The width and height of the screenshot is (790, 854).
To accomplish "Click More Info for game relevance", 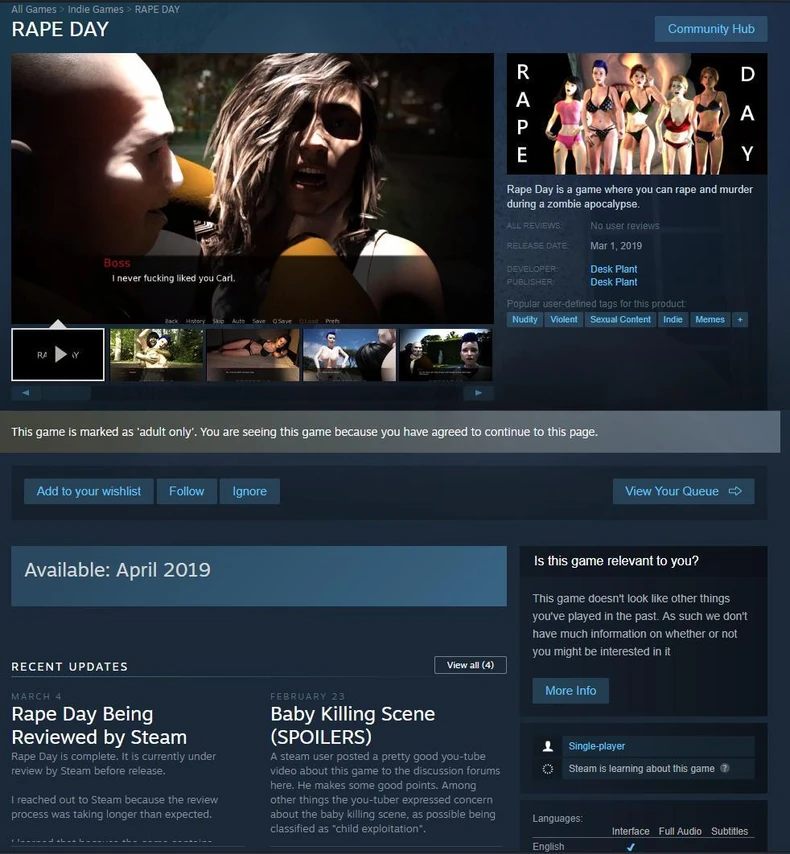I will (x=570, y=690).
